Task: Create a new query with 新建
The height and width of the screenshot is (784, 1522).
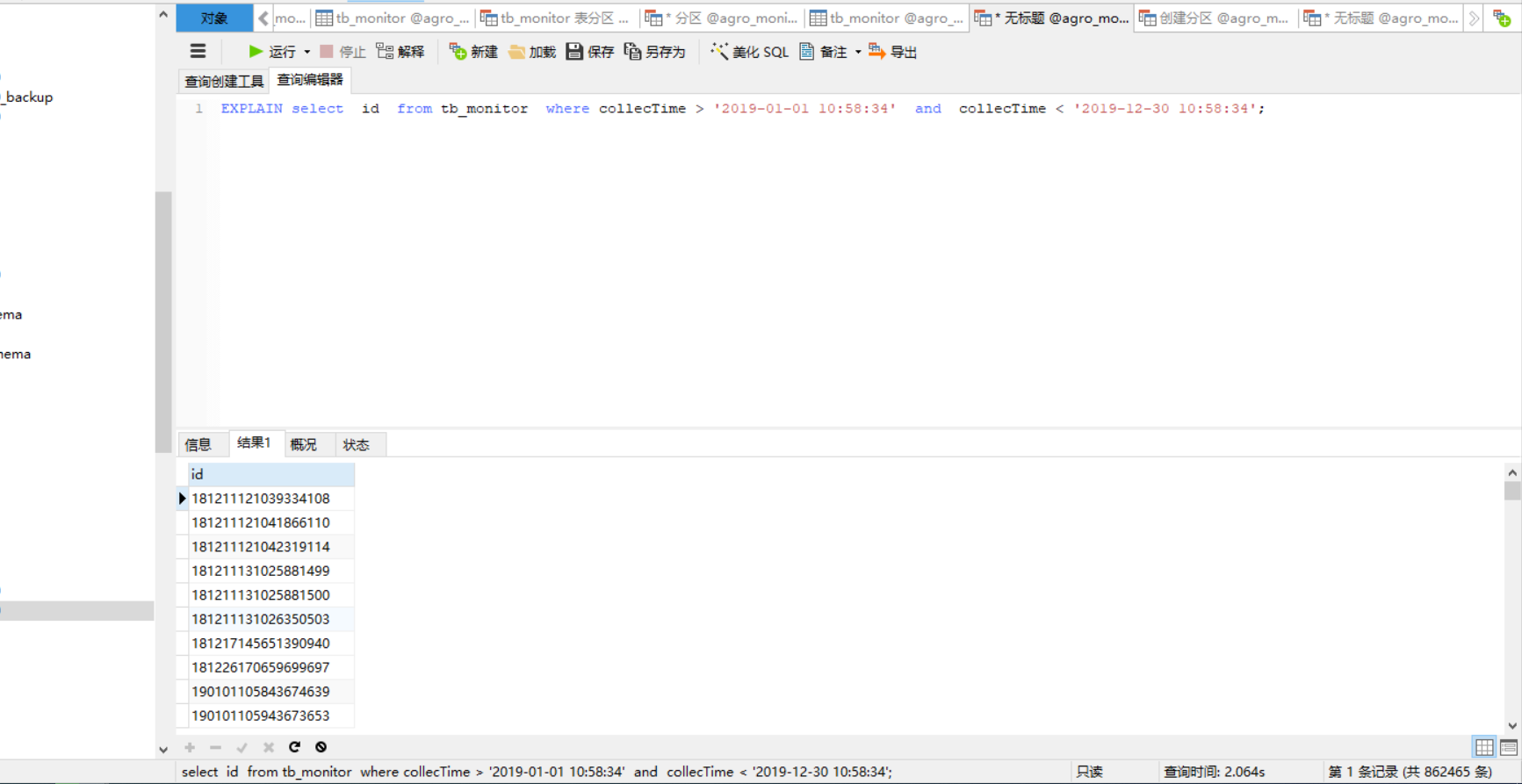Action: [473, 52]
